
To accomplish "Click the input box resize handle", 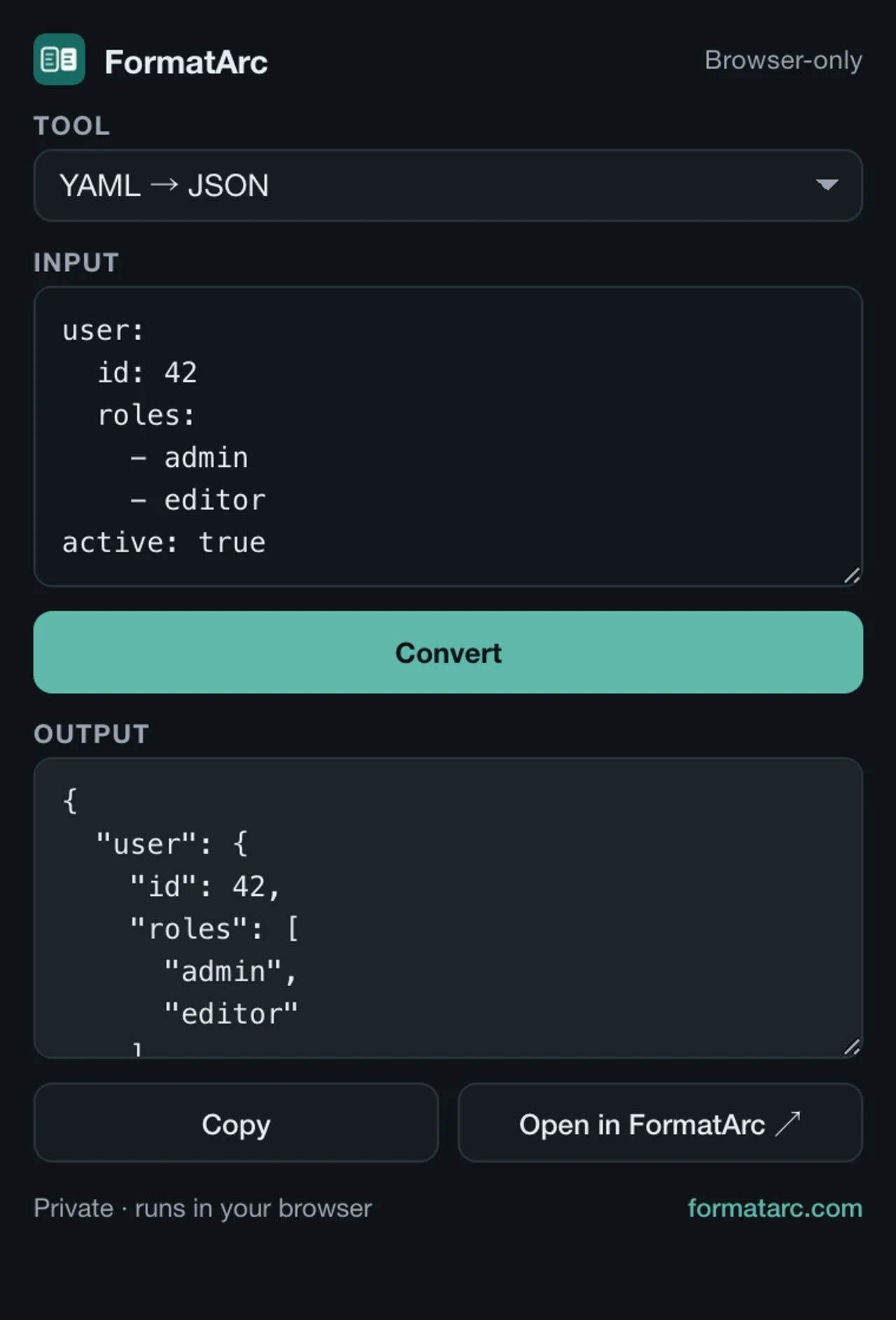I will 852,575.
